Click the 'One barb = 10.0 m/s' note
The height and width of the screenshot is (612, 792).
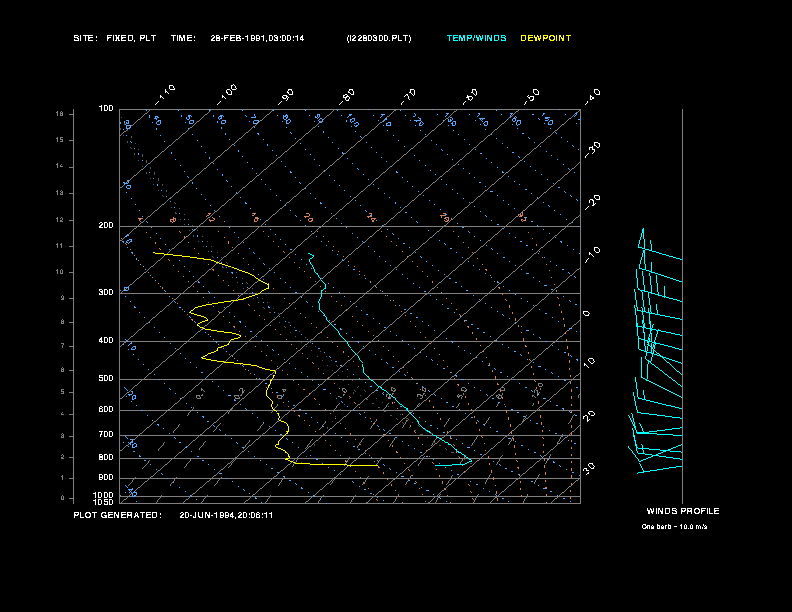tap(674, 527)
